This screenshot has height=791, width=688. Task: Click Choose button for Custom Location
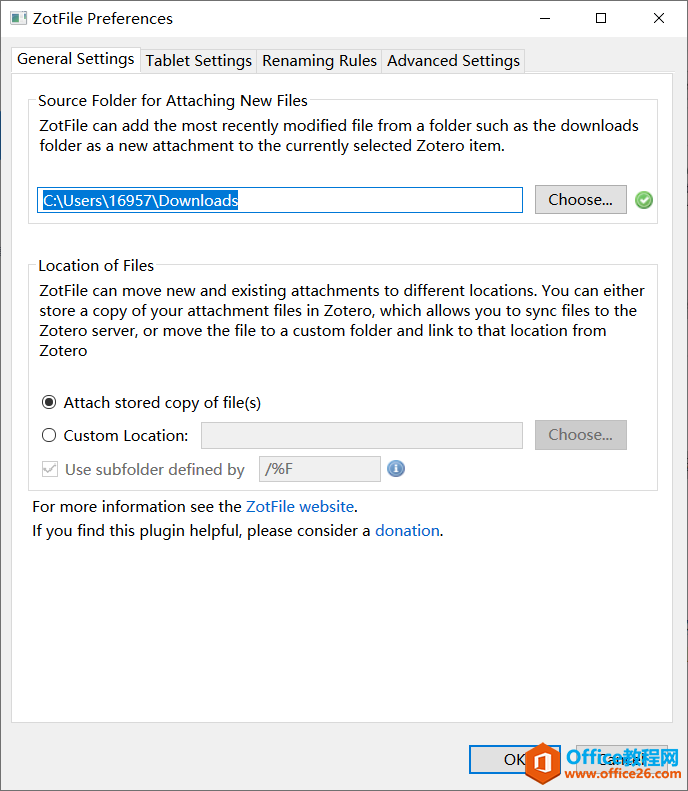click(x=581, y=435)
